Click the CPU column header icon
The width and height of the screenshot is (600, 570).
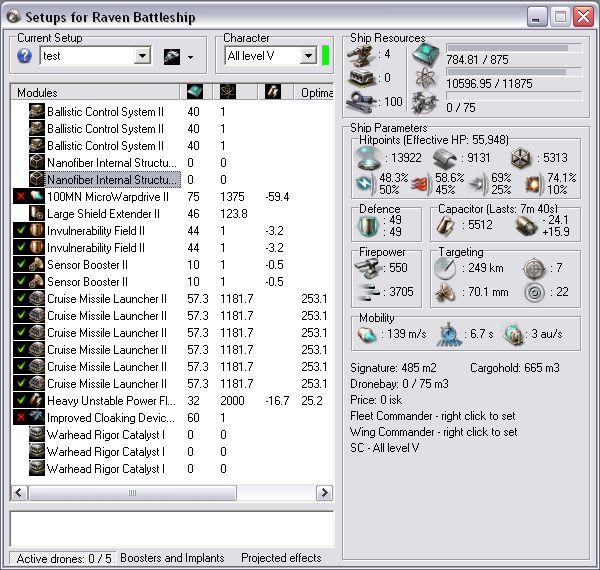click(194, 93)
